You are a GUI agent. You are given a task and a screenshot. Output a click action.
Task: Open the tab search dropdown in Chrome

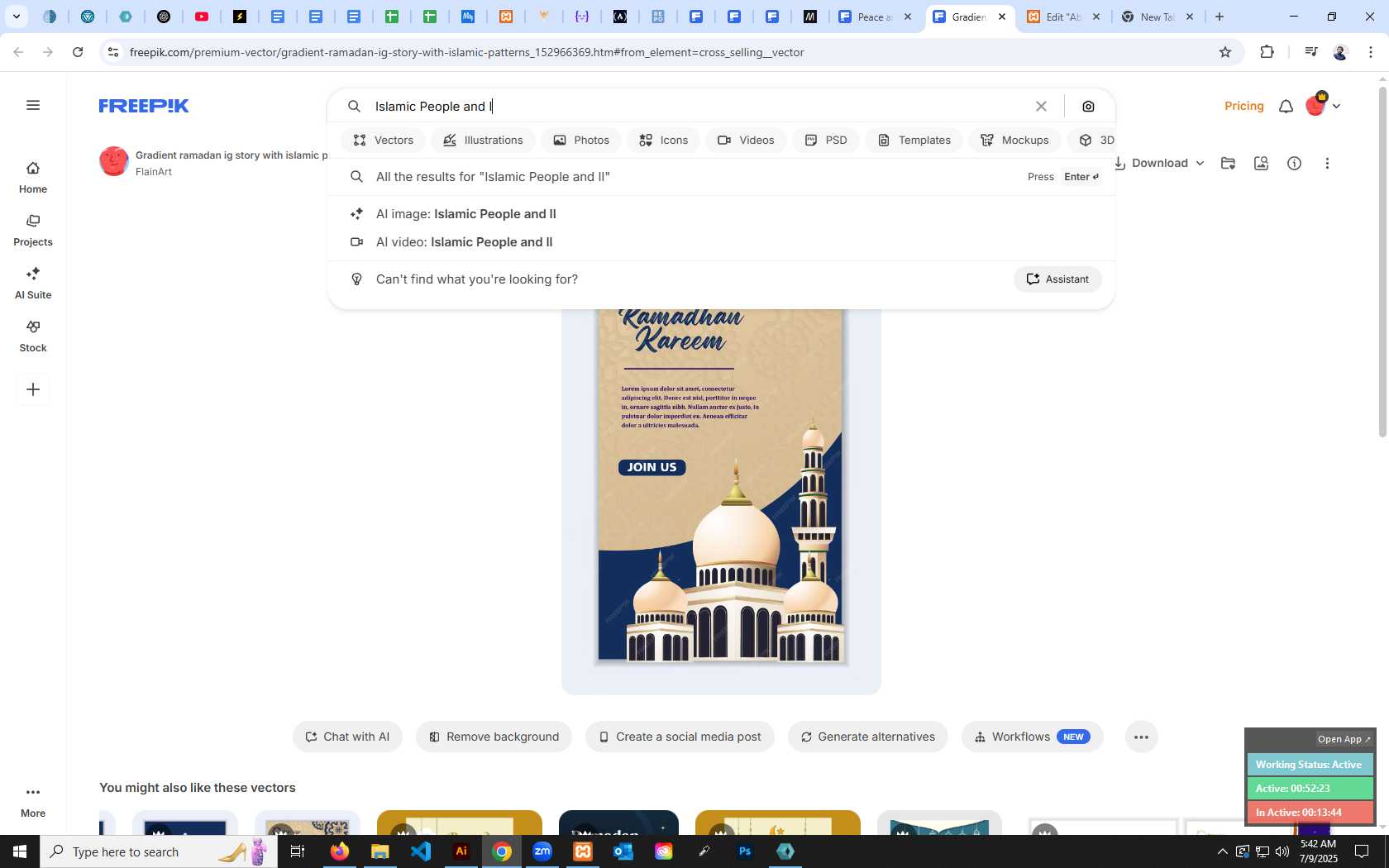point(16,17)
